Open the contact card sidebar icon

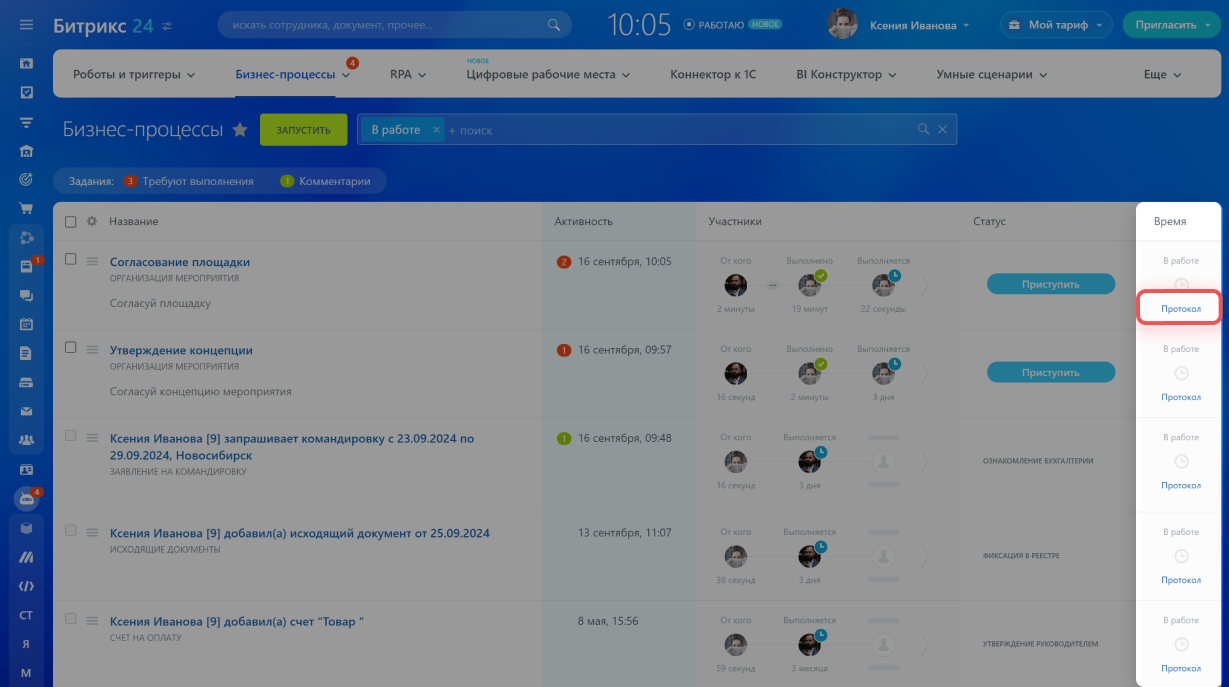coord(26,469)
